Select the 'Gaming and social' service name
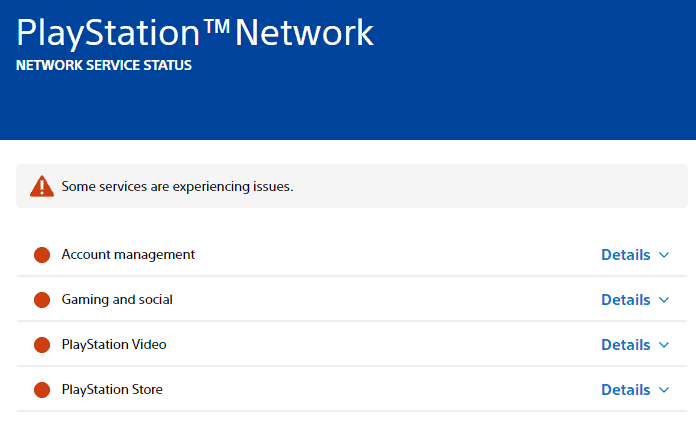Image resolution: width=696 pixels, height=424 pixels. 117,300
